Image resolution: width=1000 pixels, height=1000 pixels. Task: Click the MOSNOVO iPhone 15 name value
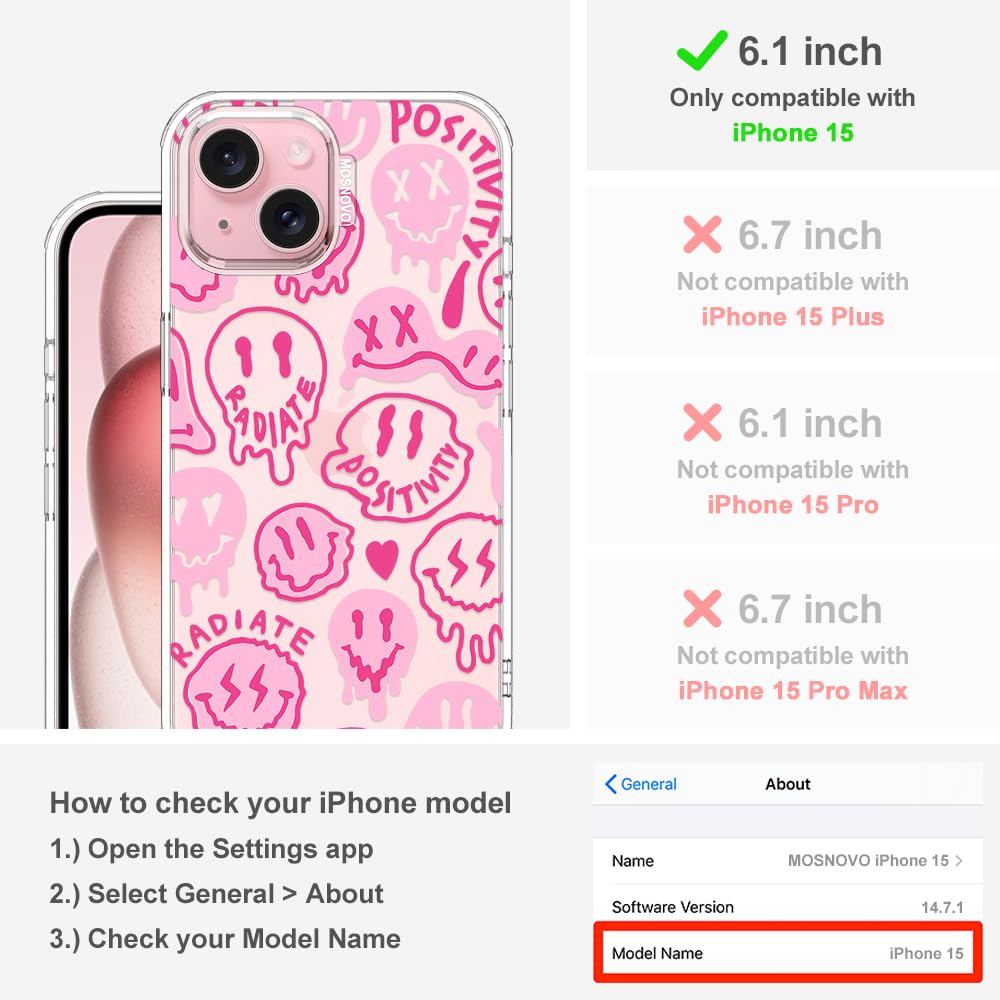pos(868,860)
